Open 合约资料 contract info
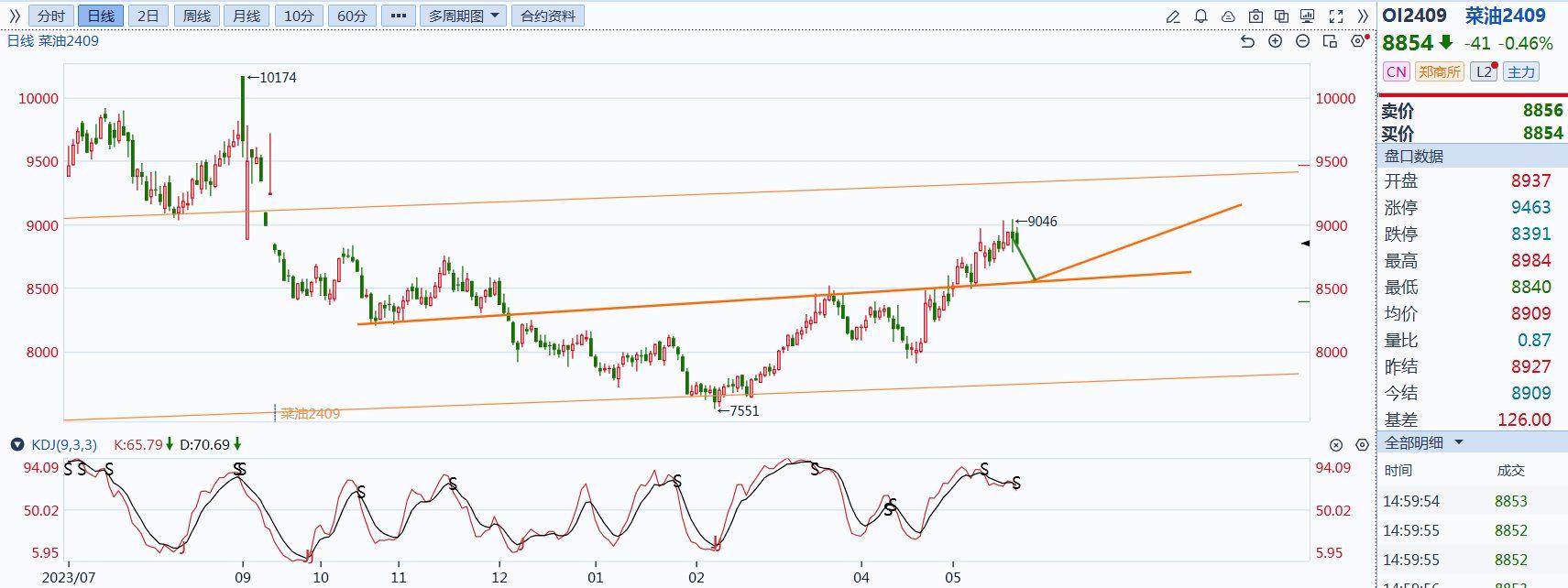Screen dimensions: 1568x588 point(548,16)
